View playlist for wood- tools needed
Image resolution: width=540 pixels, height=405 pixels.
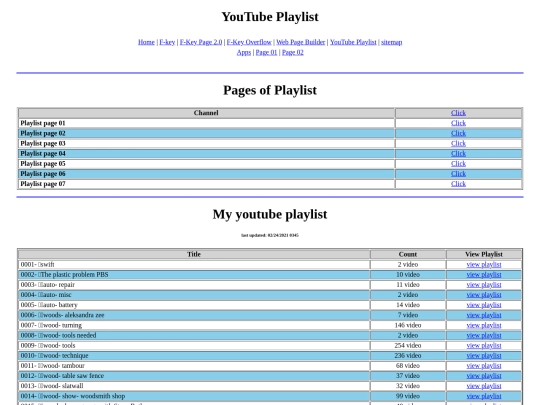(x=484, y=335)
